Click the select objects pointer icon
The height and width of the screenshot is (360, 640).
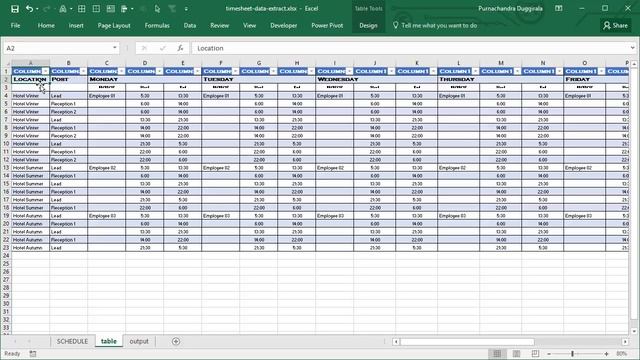pos(157,9)
